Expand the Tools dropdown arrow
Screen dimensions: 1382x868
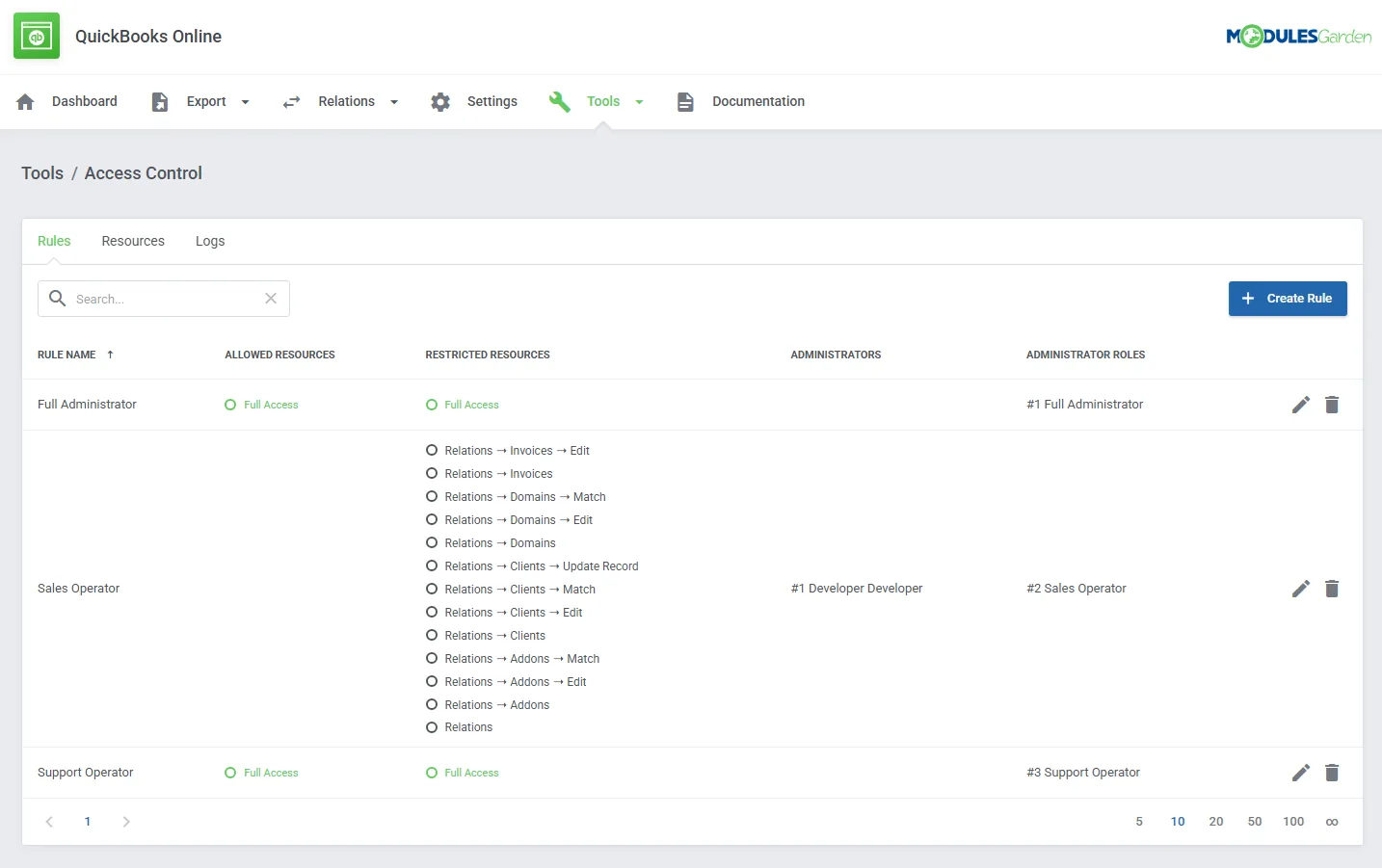(639, 102)
